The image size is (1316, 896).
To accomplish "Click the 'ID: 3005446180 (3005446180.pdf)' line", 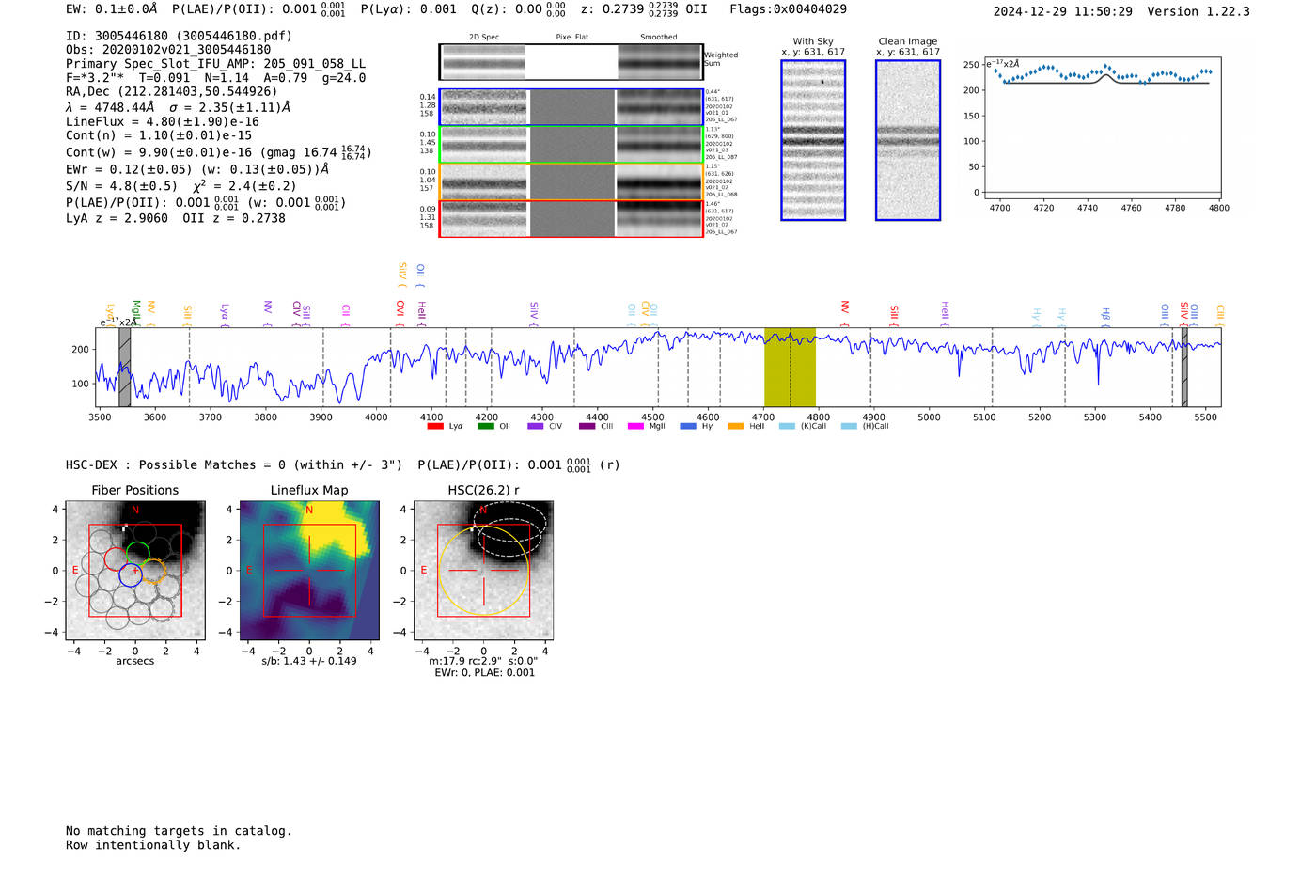I will click(179, 36).
